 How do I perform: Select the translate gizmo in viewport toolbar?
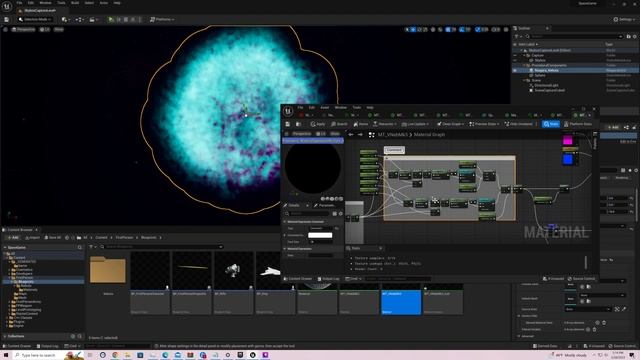point(413,29)
